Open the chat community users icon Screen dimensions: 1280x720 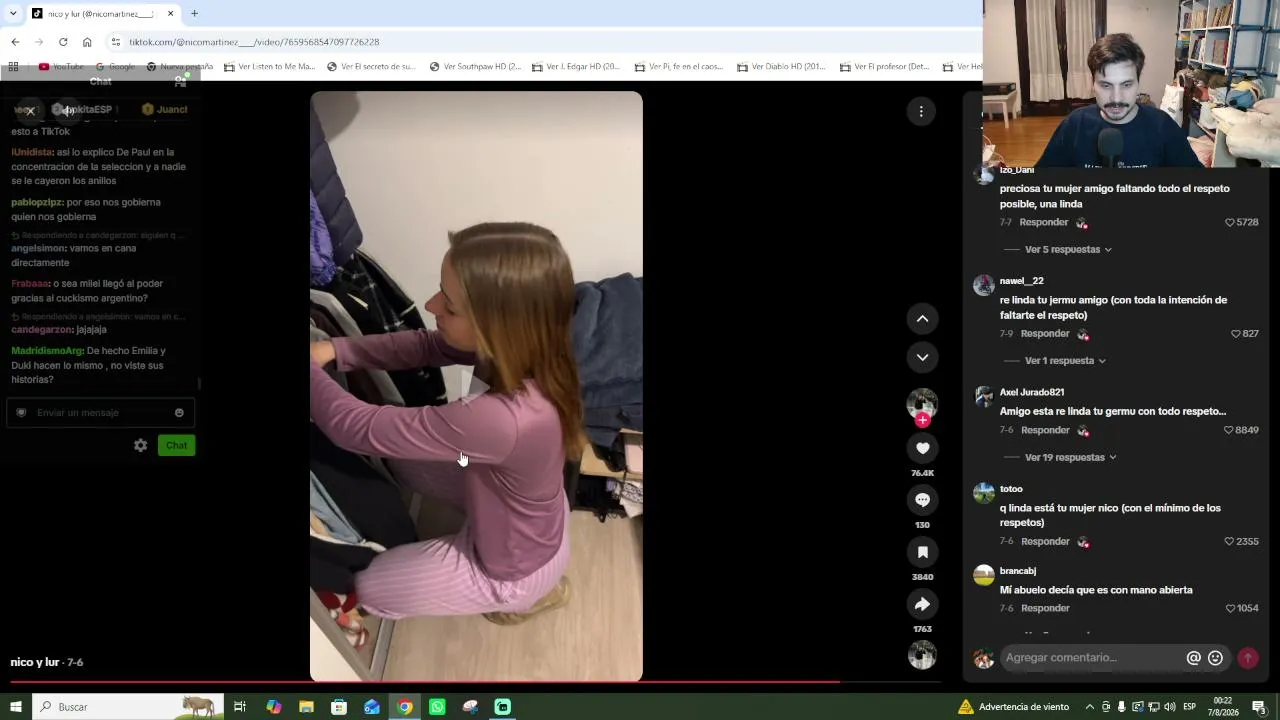point(180,81)
